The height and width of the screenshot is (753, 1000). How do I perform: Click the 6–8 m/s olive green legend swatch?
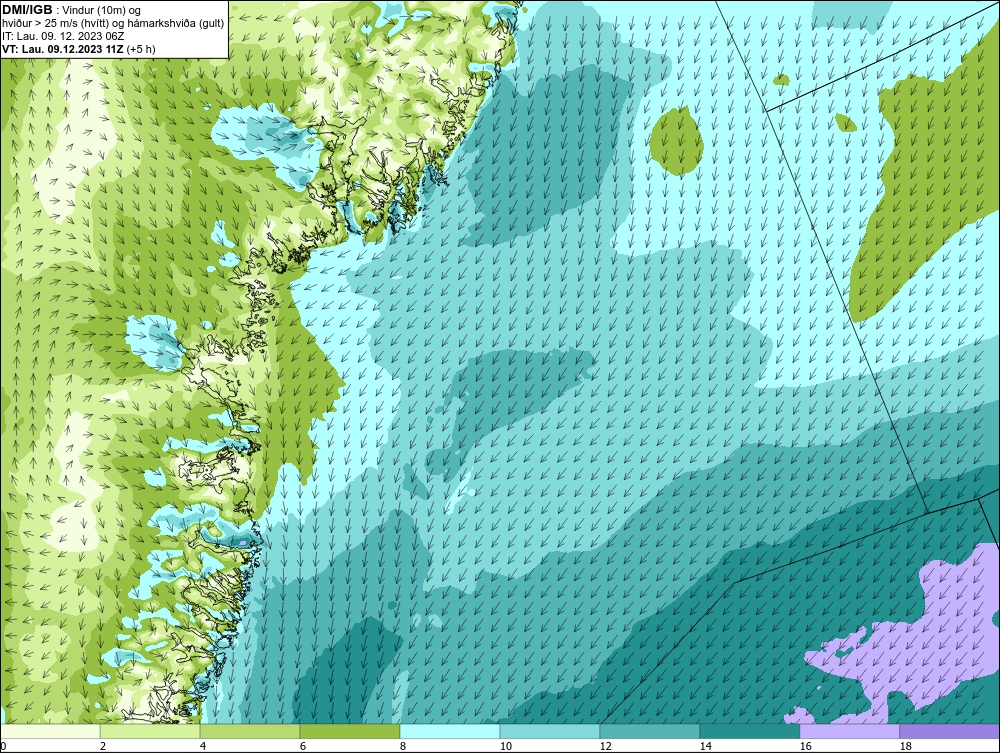coord(350,731)
